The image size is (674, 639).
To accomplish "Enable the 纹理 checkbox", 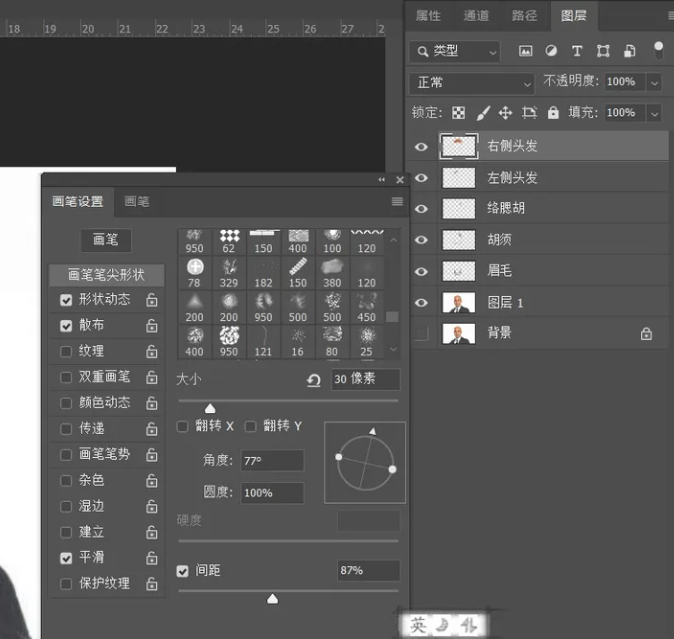I will point(66,351).
